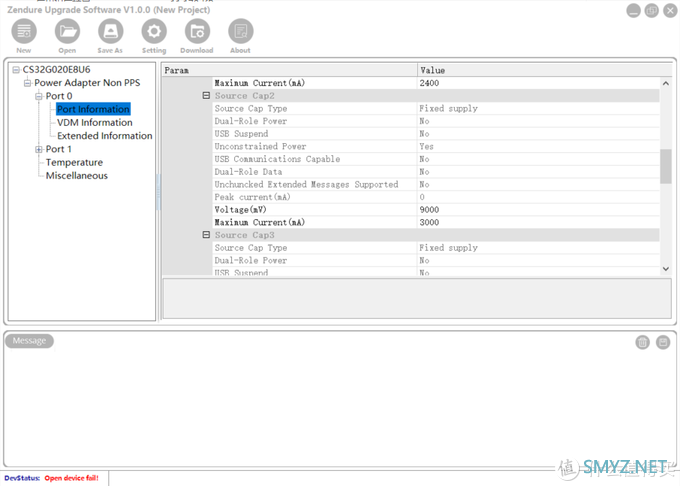680x486 pixels.
Task: Click the Download toolbar icon
Action: click(x=197, y=31)
